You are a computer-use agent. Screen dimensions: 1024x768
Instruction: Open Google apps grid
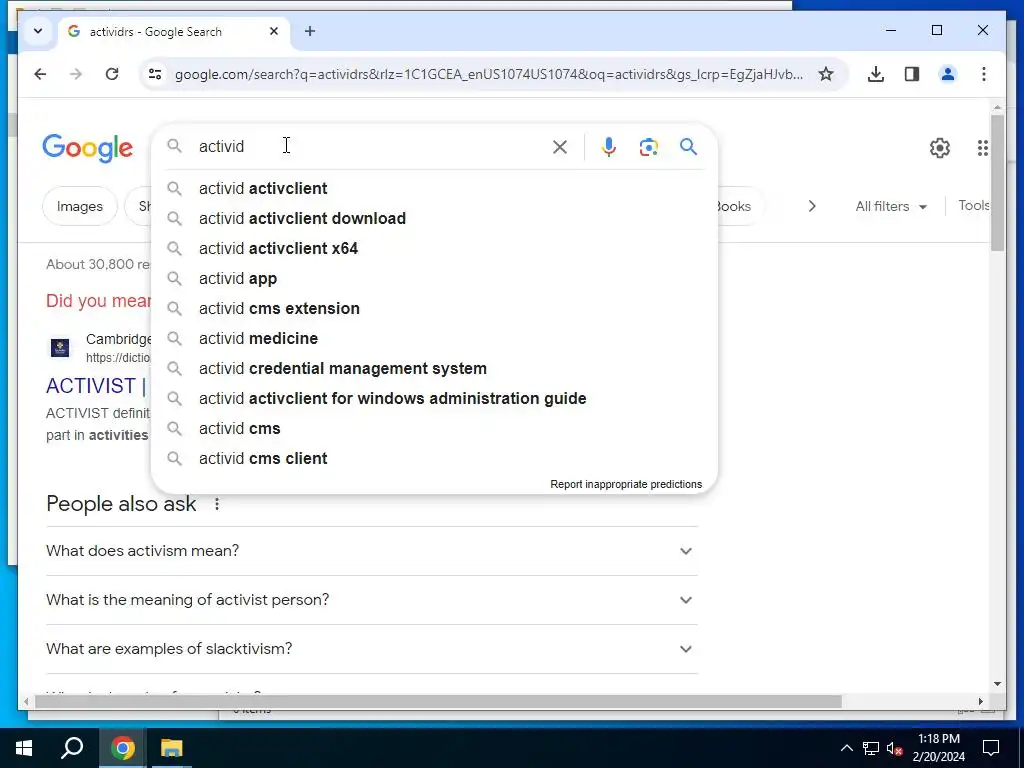pos(983,148)
